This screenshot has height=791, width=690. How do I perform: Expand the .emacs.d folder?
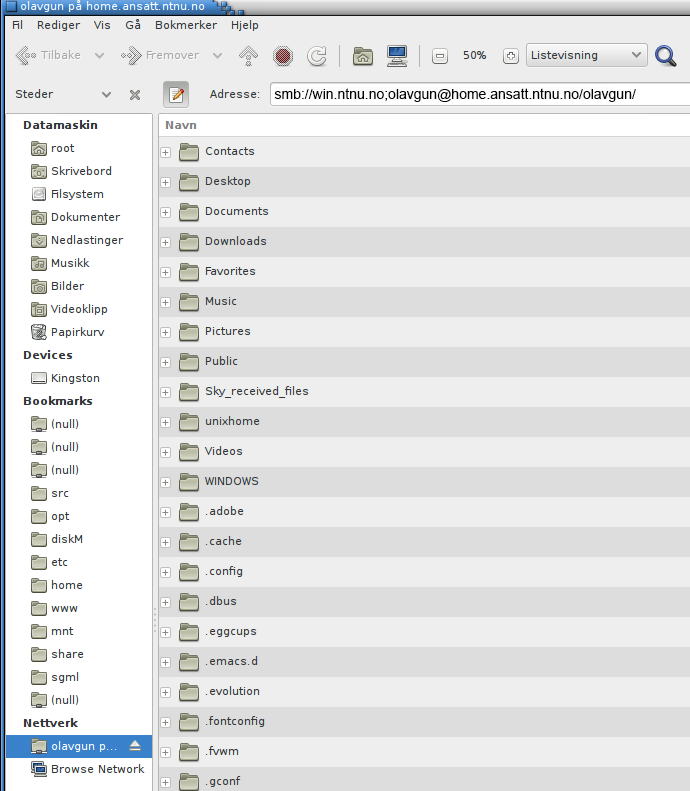[x=165, y=662]
